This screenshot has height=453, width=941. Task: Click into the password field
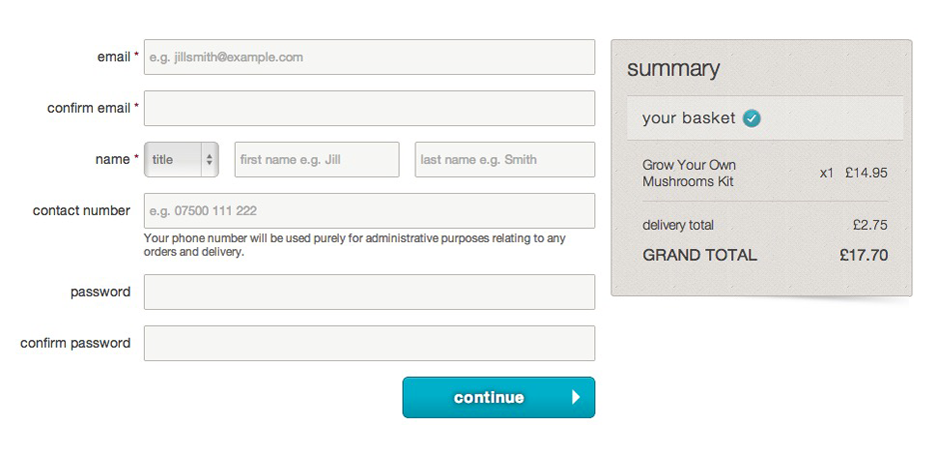[369, 292]
